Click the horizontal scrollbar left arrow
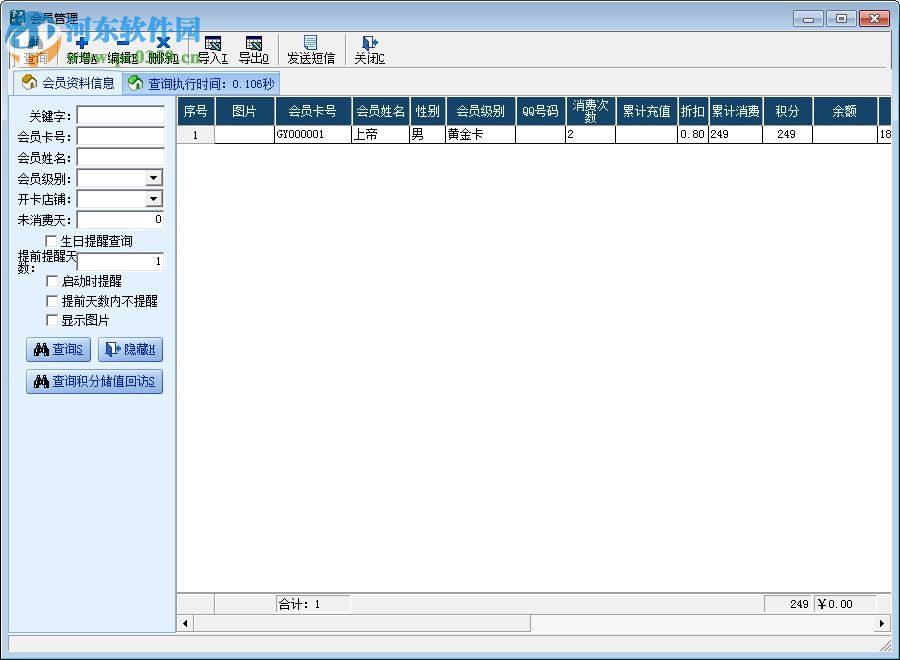Screen dimensions: 900x660 (185, 623)
